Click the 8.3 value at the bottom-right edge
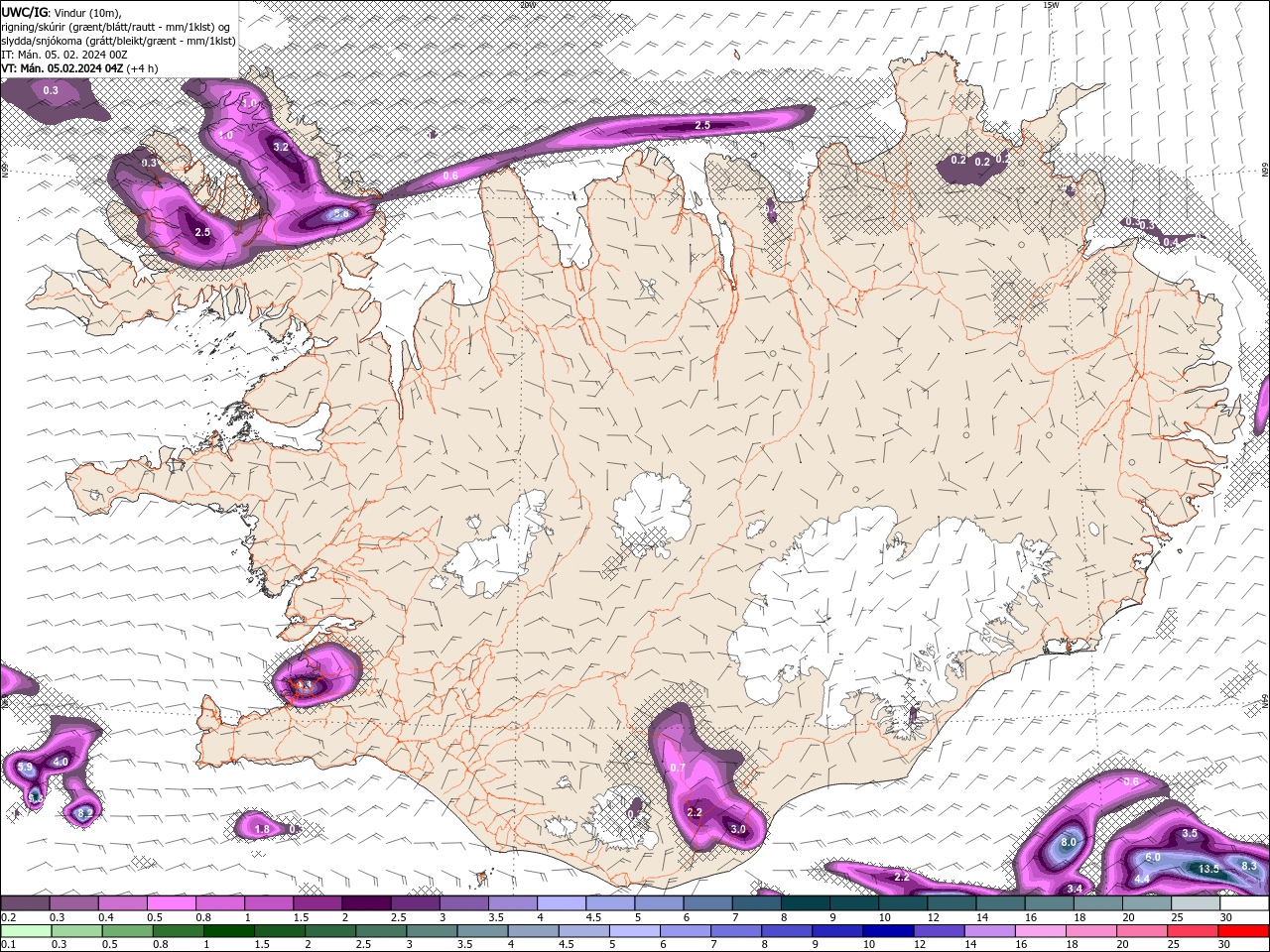The height and width of the screenshot is (952, 1270). (1249, 866)
